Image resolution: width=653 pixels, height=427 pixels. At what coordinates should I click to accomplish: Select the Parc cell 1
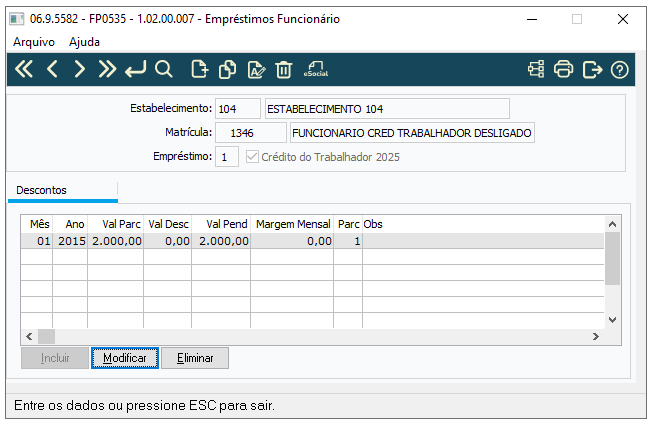coord(348,241)
